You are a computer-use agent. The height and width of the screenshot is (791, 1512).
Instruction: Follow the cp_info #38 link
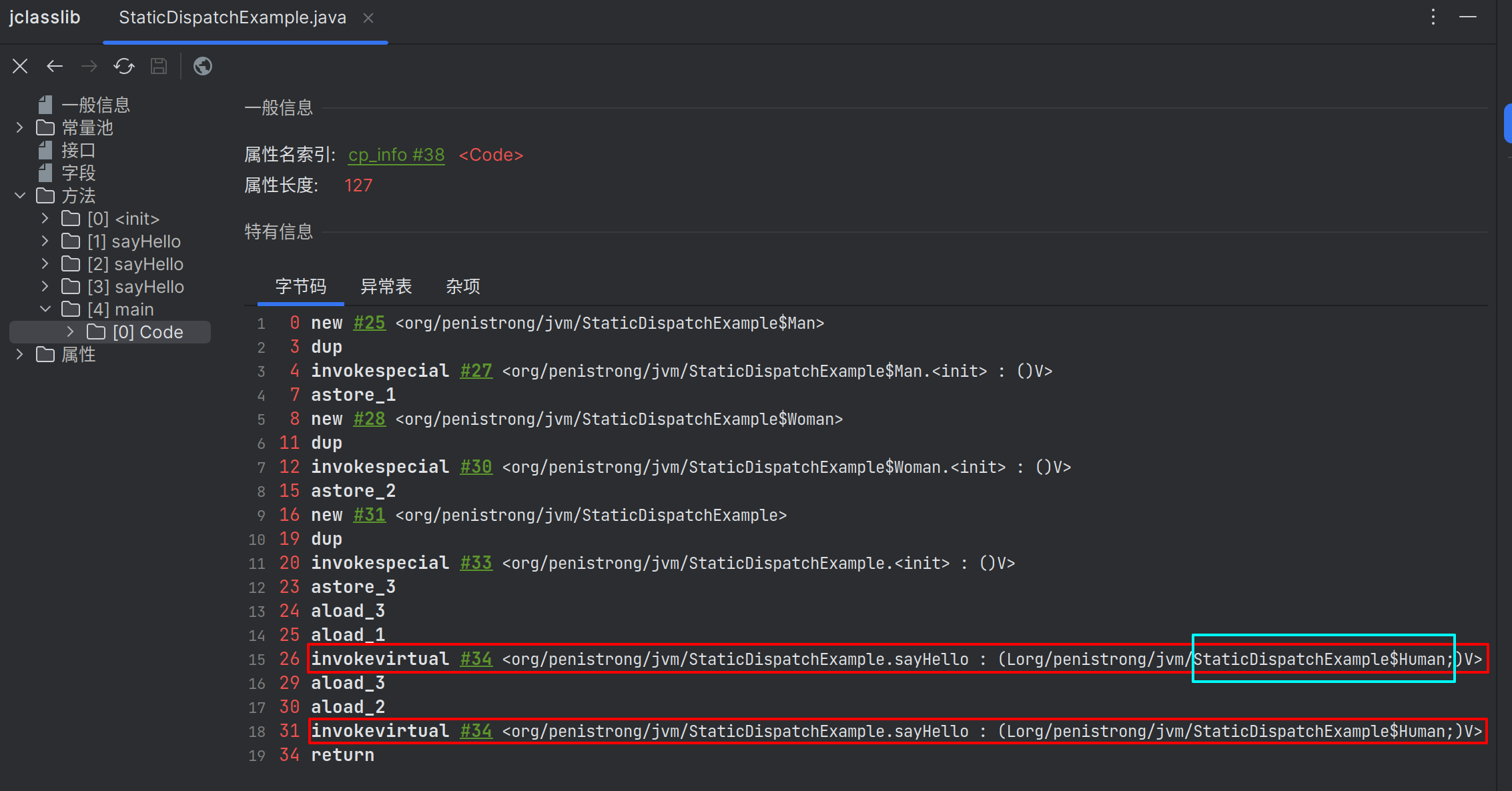[396, 155]
